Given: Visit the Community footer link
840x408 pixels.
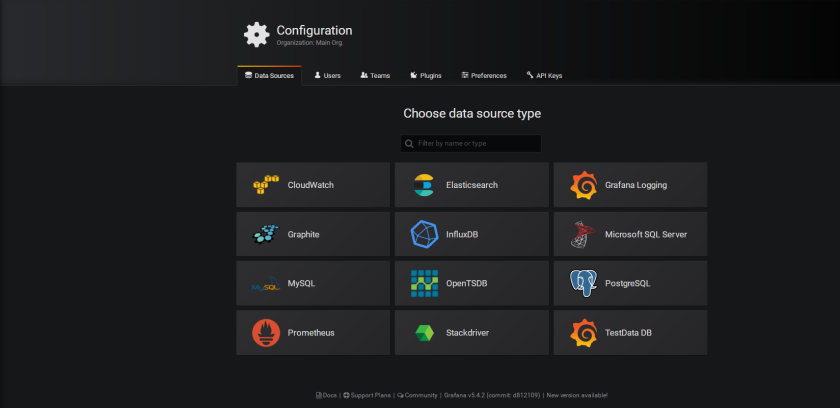Looking at the screenshot, I should pyautogui.click(x=417, y=395).
